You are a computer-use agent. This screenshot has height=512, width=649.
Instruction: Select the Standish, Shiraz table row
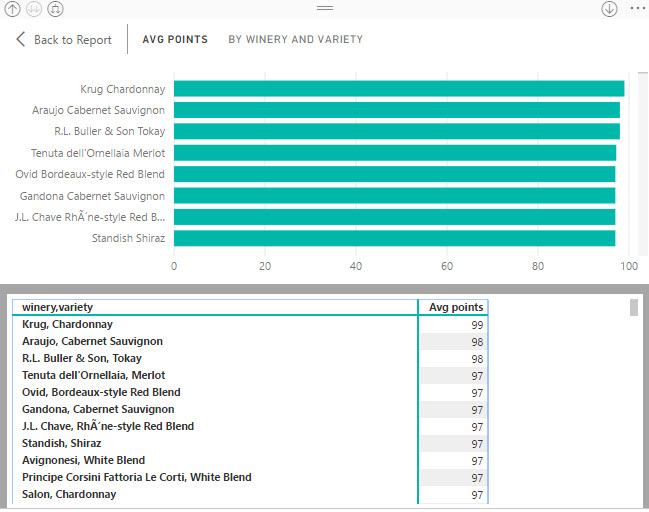coord(250,443)
